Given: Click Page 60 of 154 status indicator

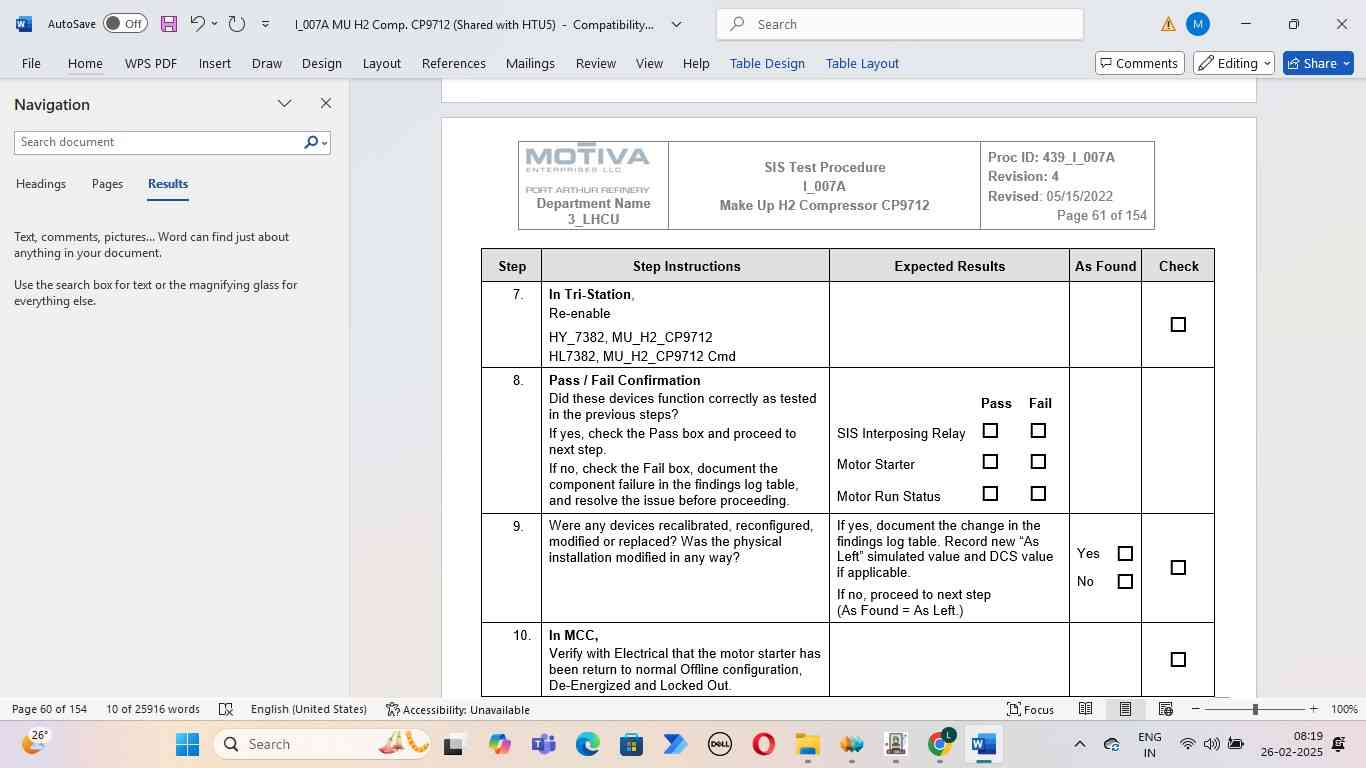Looking at the screenshot, I should coord(49,709).
